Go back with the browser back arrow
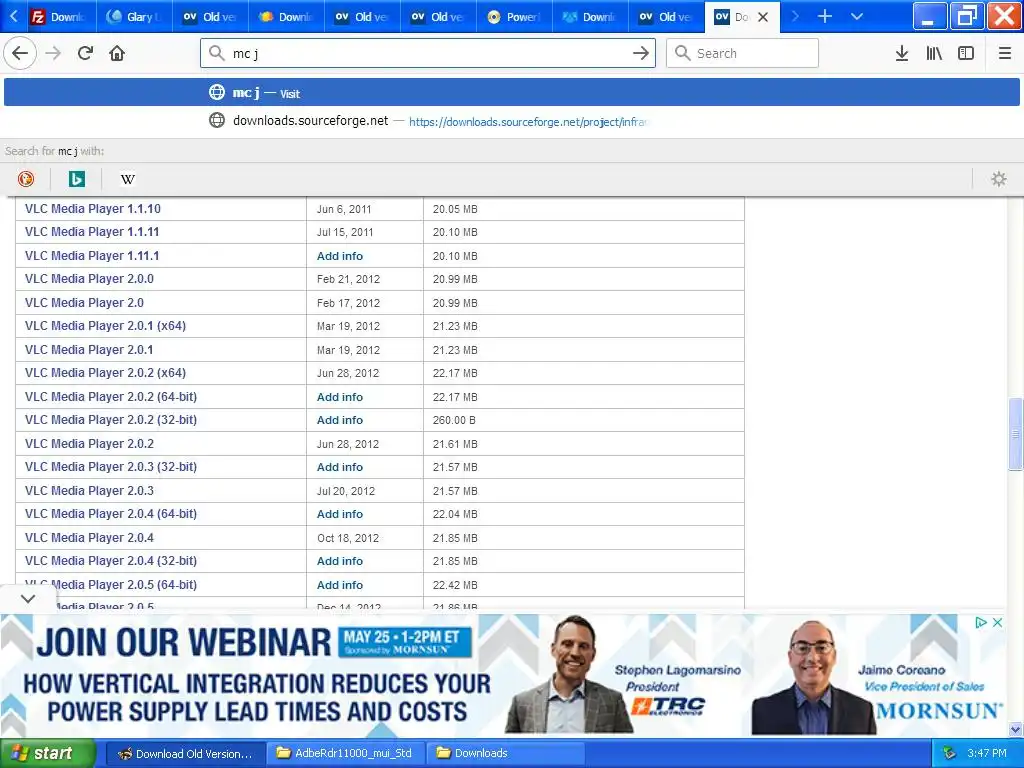This screenshot has height=768, width=1024. click(x=20, y=53)
